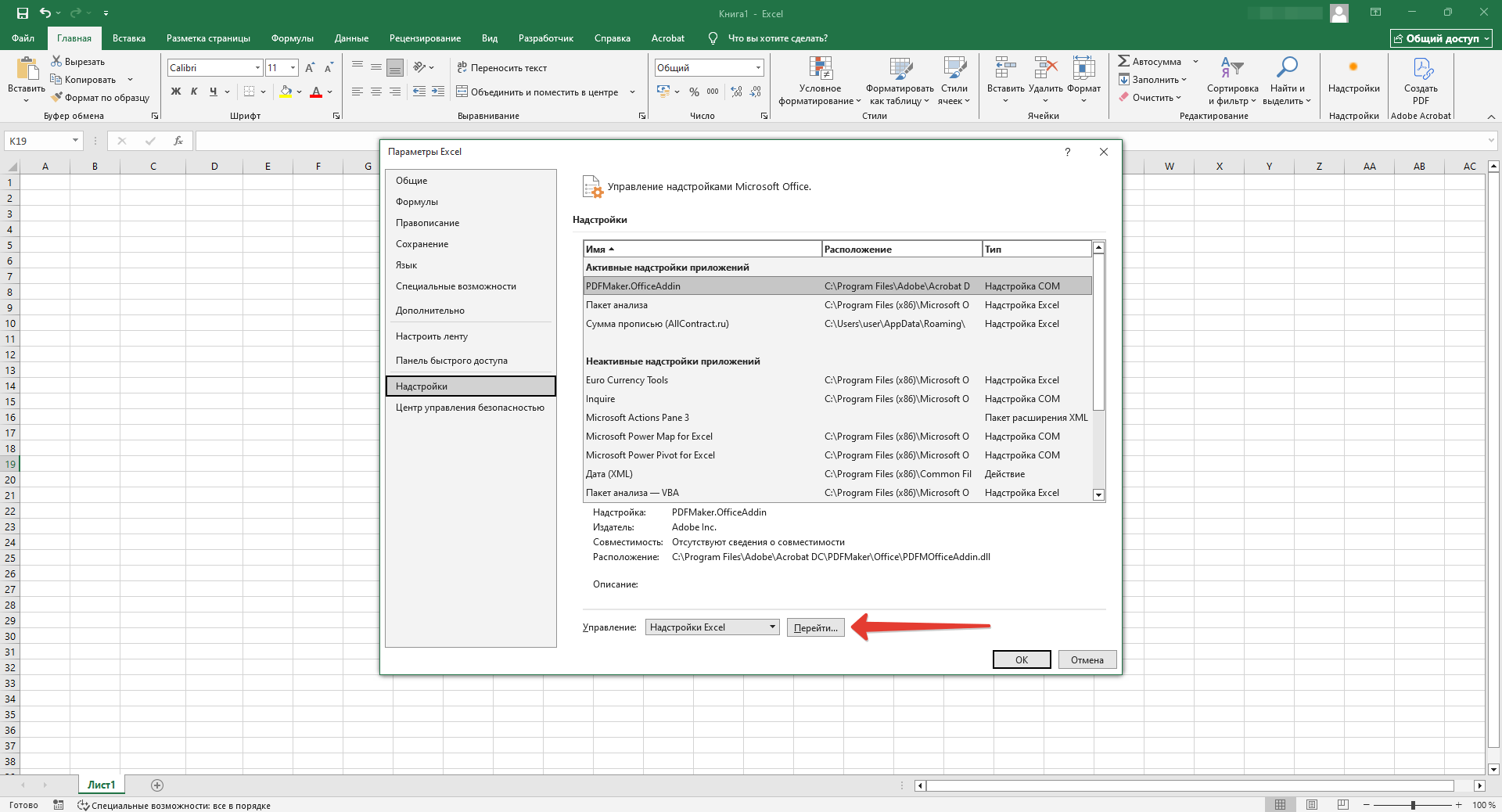Click the Wrap Text (Переносить текст) button
Screen dimensions: 1502x812
coord(502,68)
